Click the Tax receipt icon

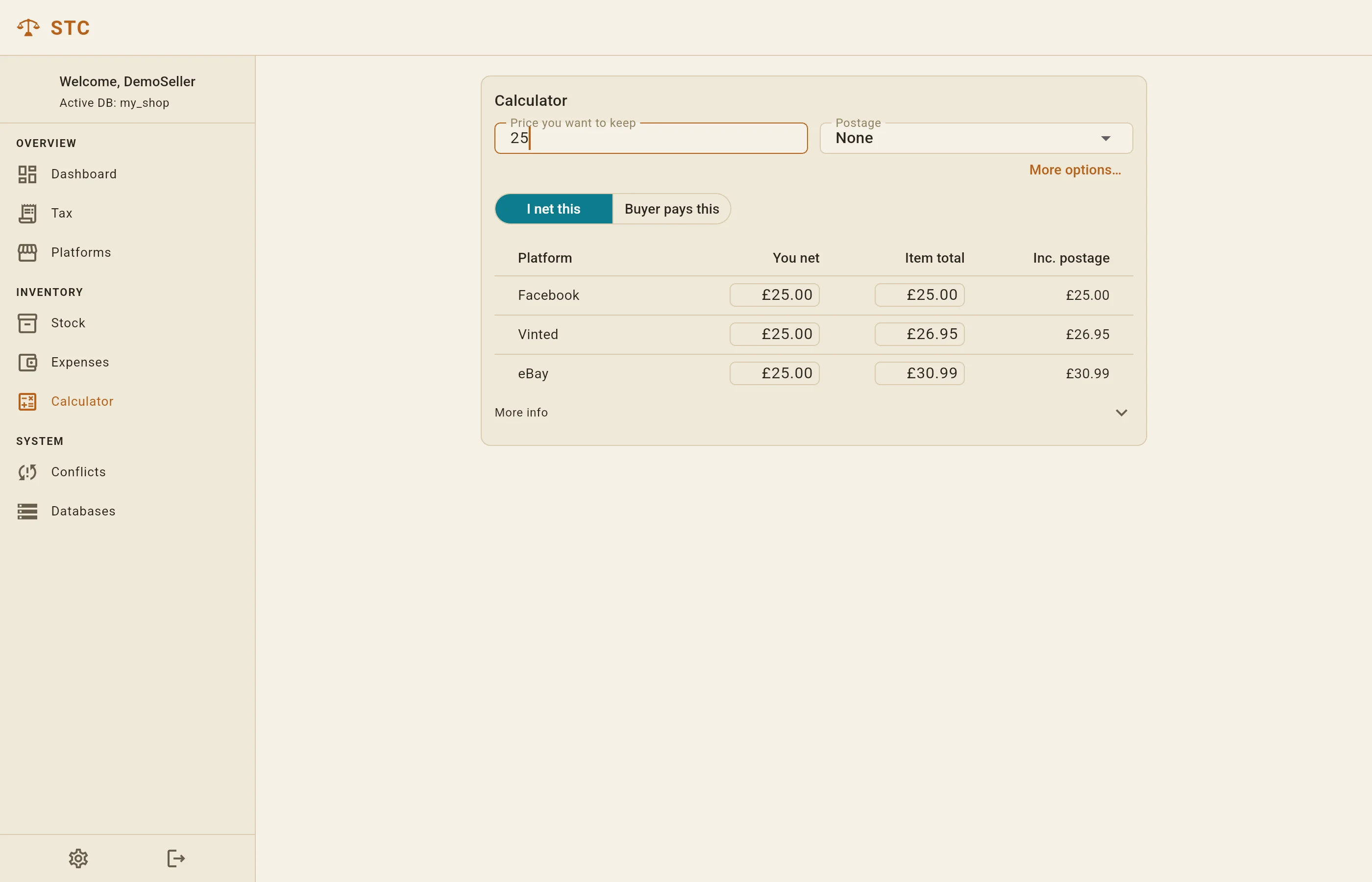27,213
